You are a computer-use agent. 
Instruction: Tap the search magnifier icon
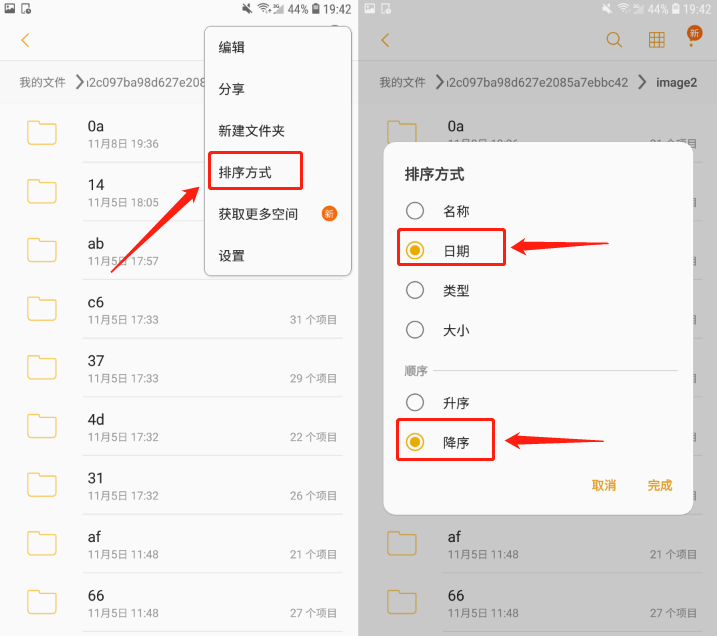pos(614,40)
